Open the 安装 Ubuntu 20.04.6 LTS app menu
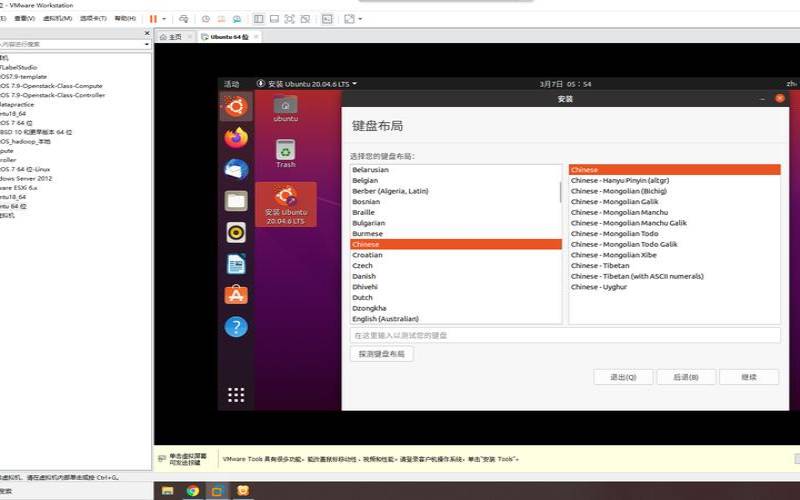Viewport: 800px width, 500px height. pos(307,84)
